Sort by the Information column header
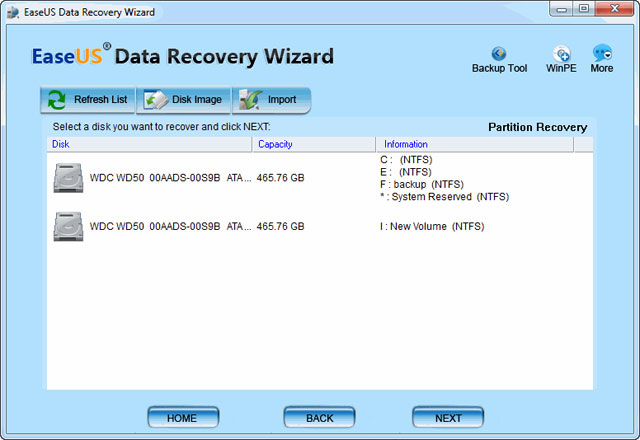 [475, 144]
